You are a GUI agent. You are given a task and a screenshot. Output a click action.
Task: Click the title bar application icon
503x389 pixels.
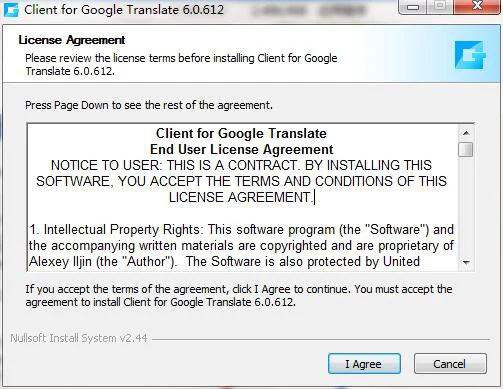click(x=11, y=10)
